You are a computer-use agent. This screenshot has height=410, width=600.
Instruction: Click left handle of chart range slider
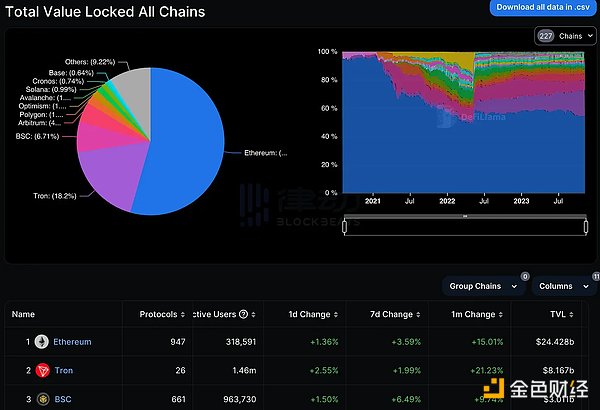click(x=344, y=224)
